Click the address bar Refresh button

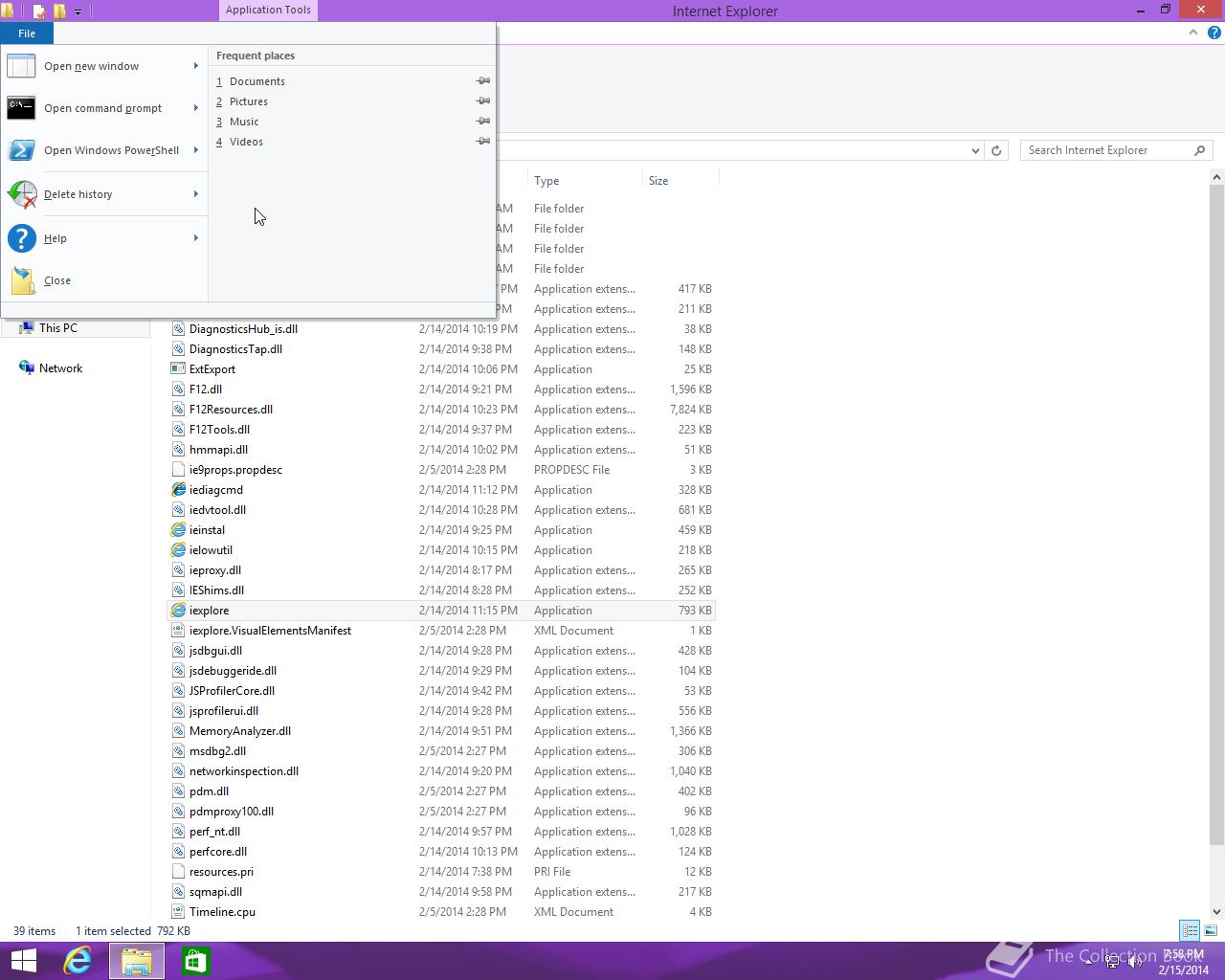(996, 150)
